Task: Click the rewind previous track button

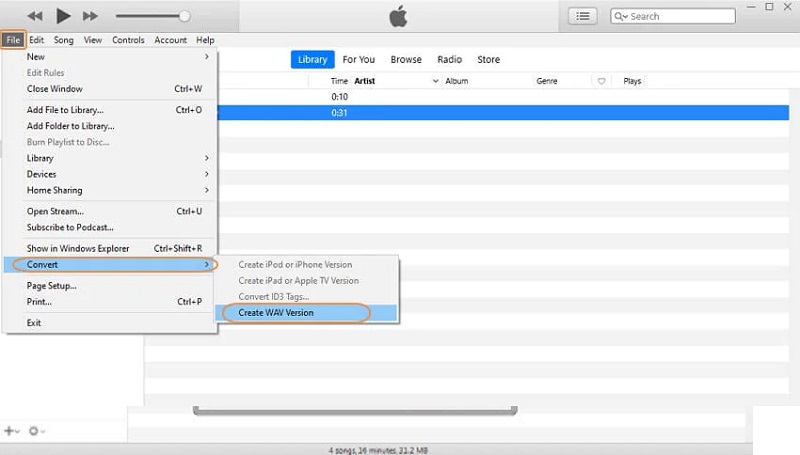Action: point(35,16)
